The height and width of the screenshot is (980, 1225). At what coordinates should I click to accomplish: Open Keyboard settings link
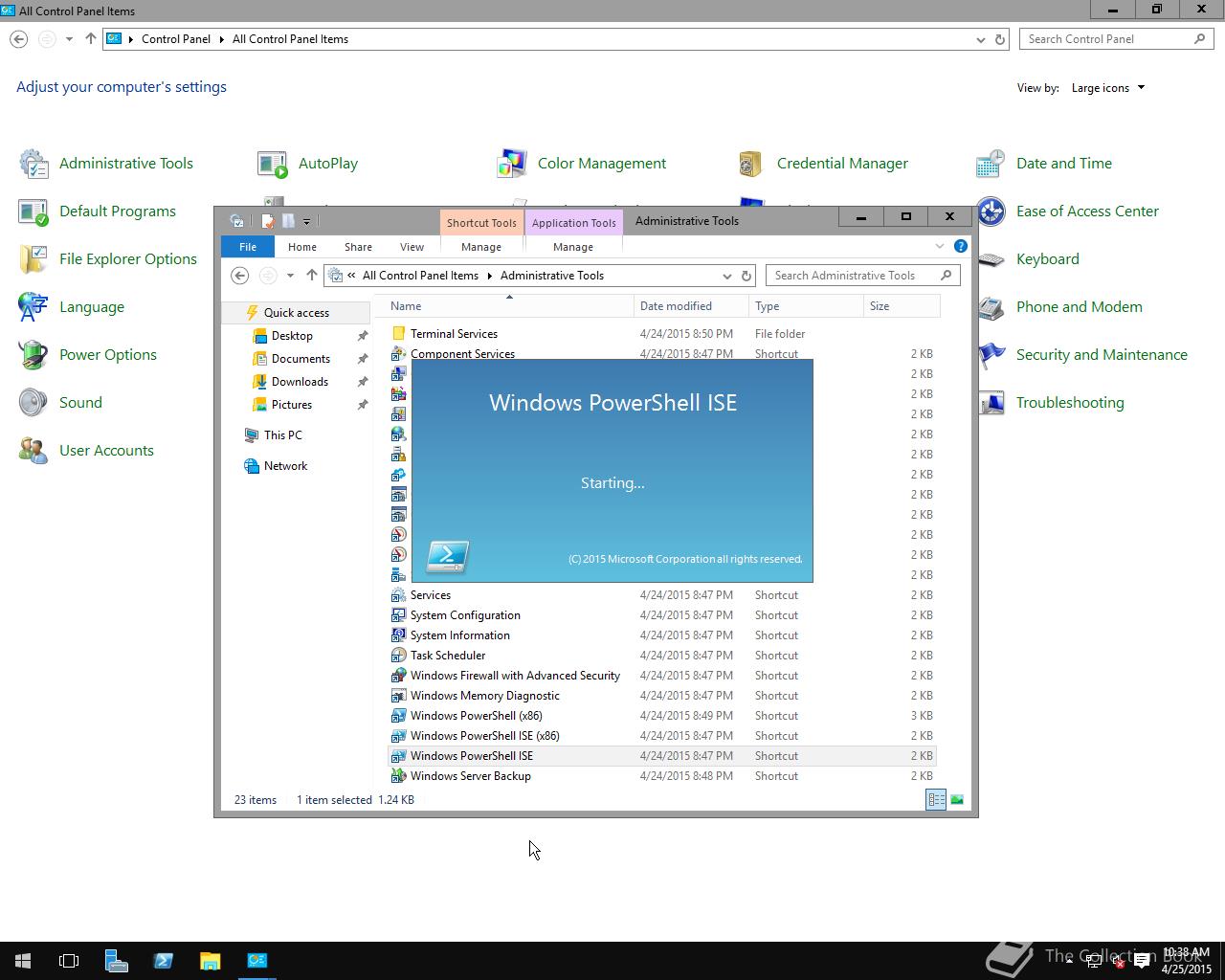[1047, 259]
